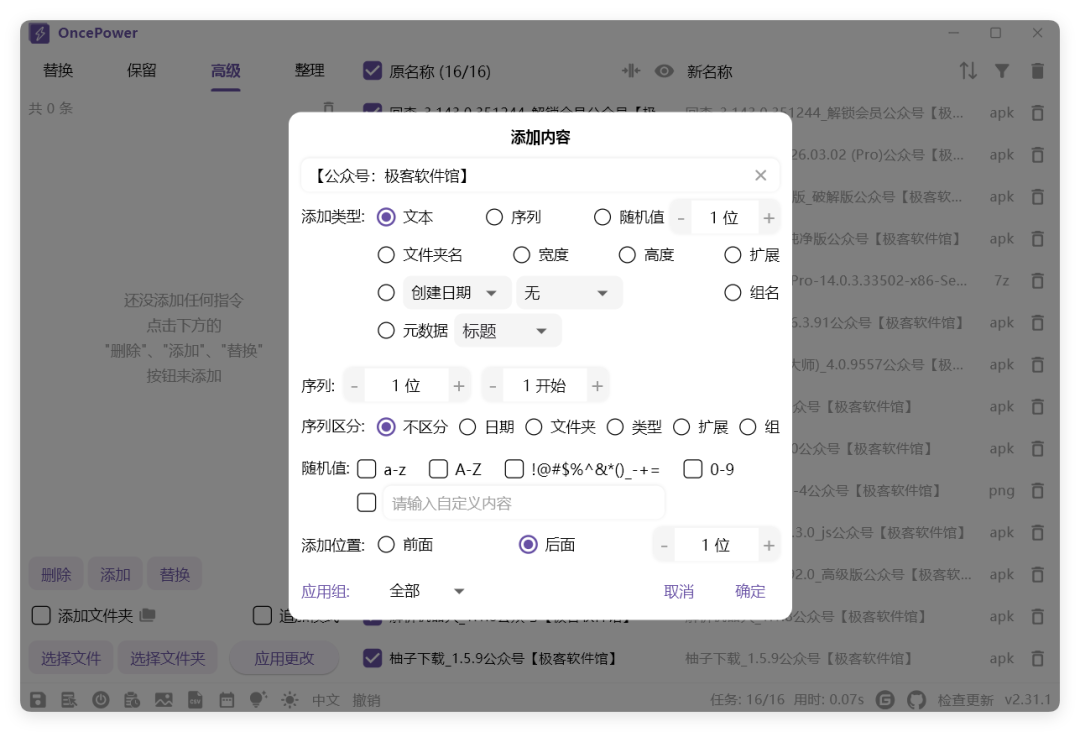Screen dimensions: 1080x732
Task: Decrease the 序列 digits stepper
Action: point(354,386)
